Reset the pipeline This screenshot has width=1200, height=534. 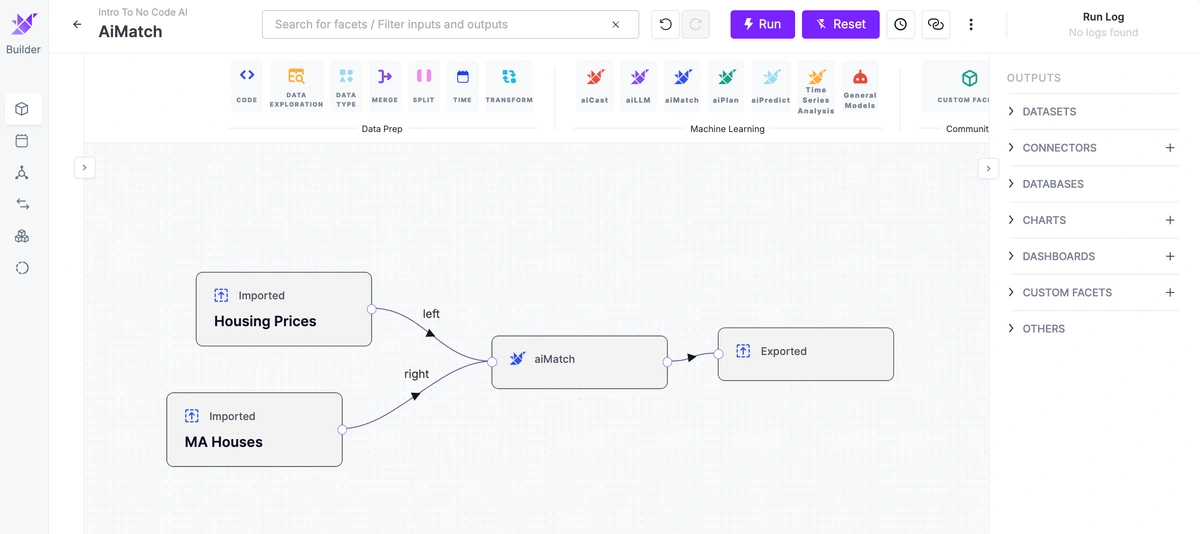[x=841, y=24]
